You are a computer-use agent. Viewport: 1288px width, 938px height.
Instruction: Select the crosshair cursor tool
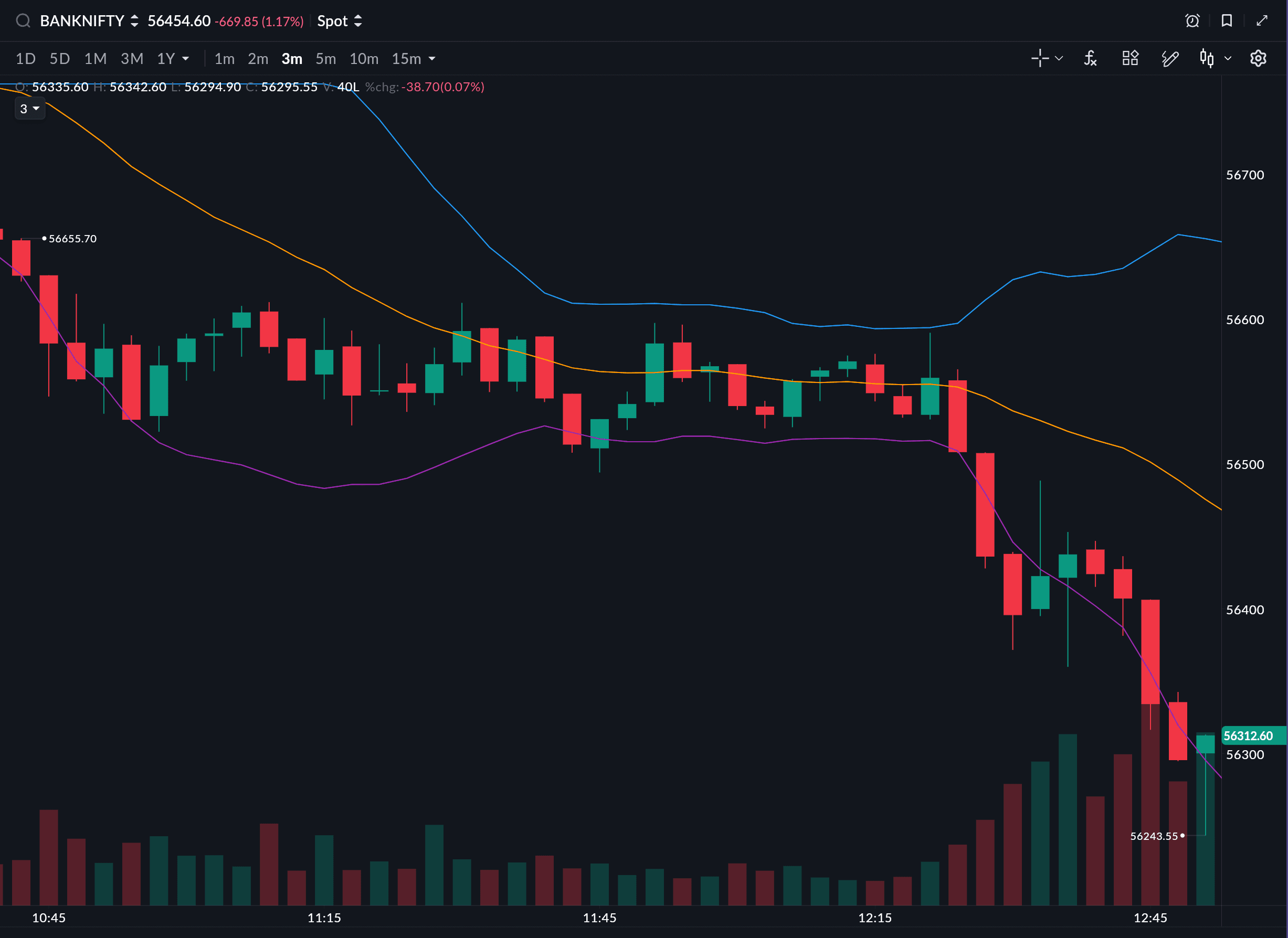(1040, 58)
